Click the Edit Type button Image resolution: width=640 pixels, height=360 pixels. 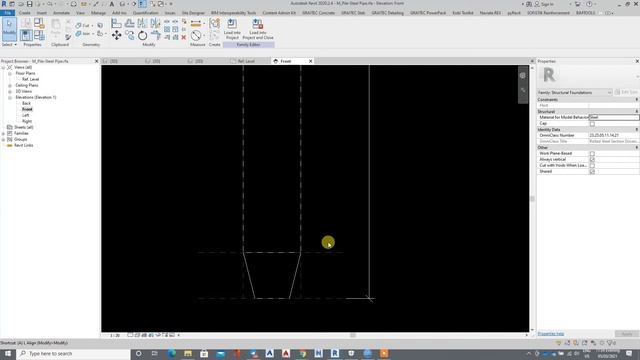(x=626, y=93)
